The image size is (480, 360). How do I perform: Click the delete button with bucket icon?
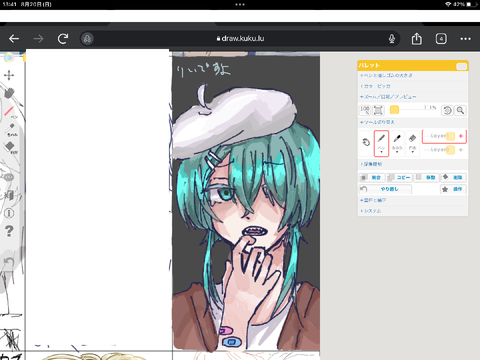453,178
